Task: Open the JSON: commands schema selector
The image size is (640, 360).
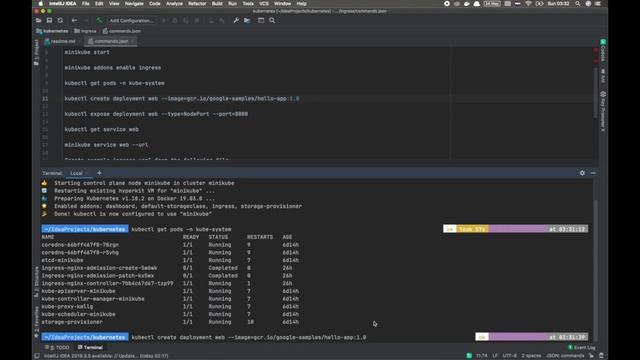Action: [565, 356]
